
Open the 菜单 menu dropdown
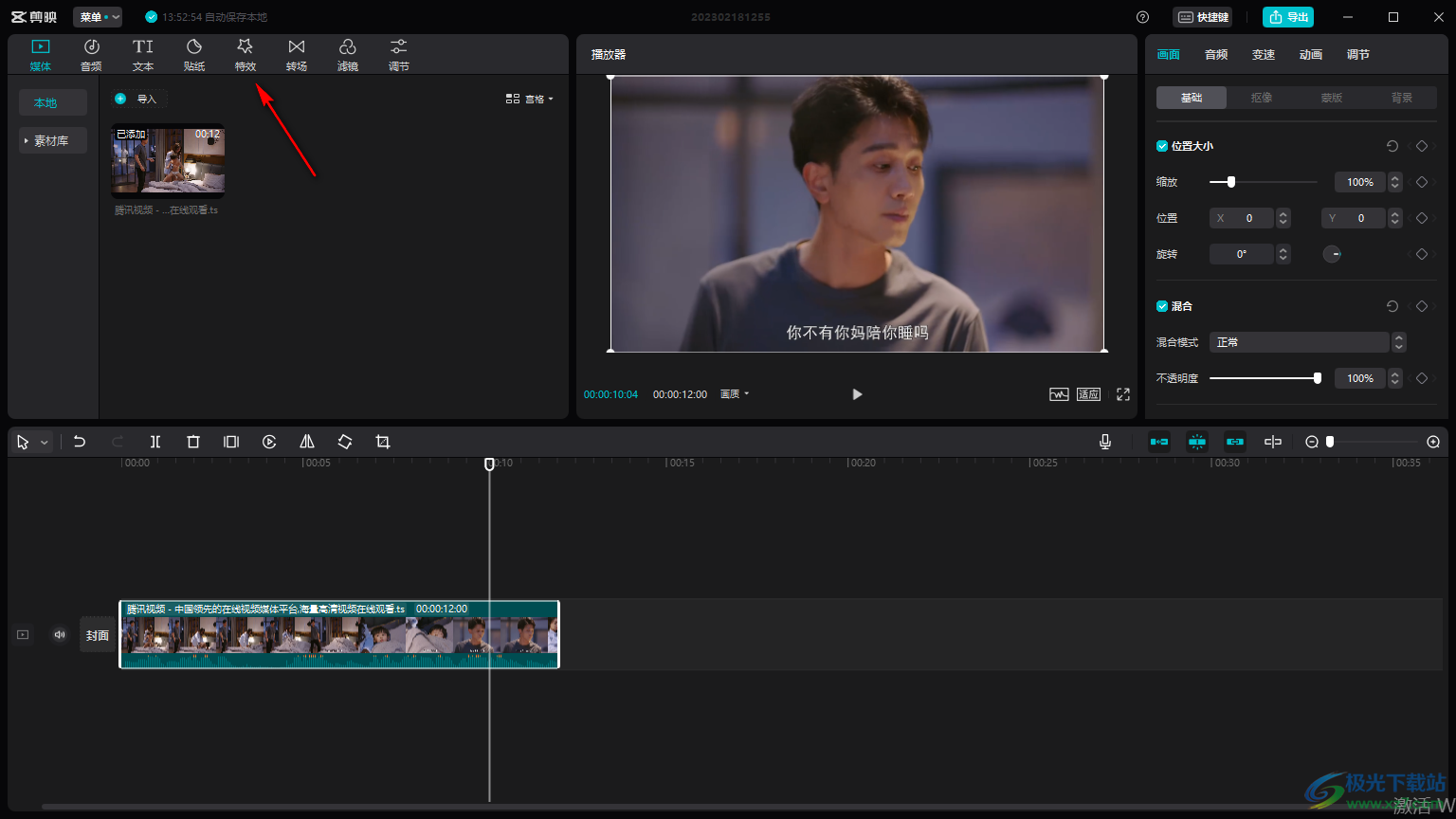click(98, 17)
